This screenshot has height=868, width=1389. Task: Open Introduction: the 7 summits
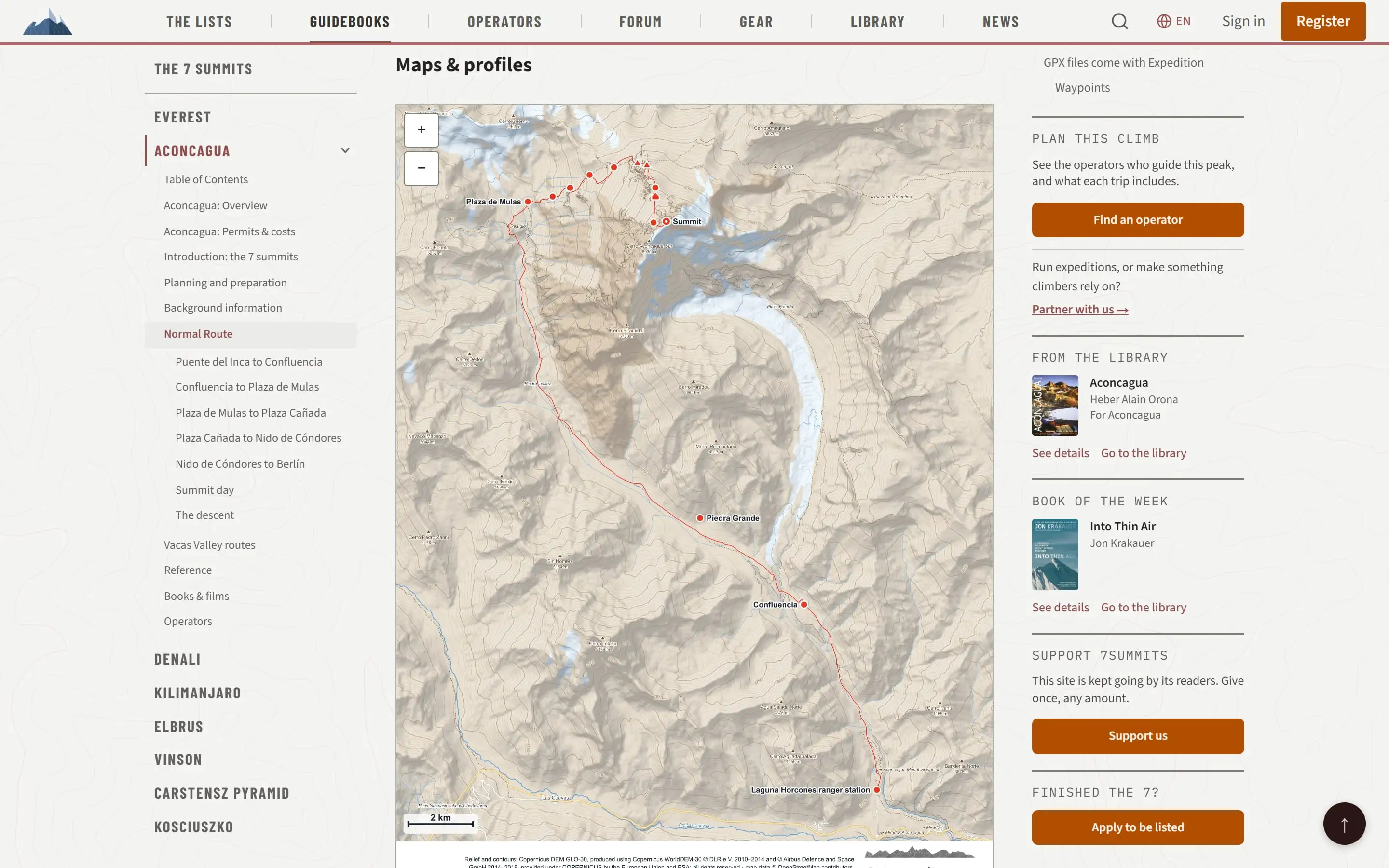coord(231,257)
